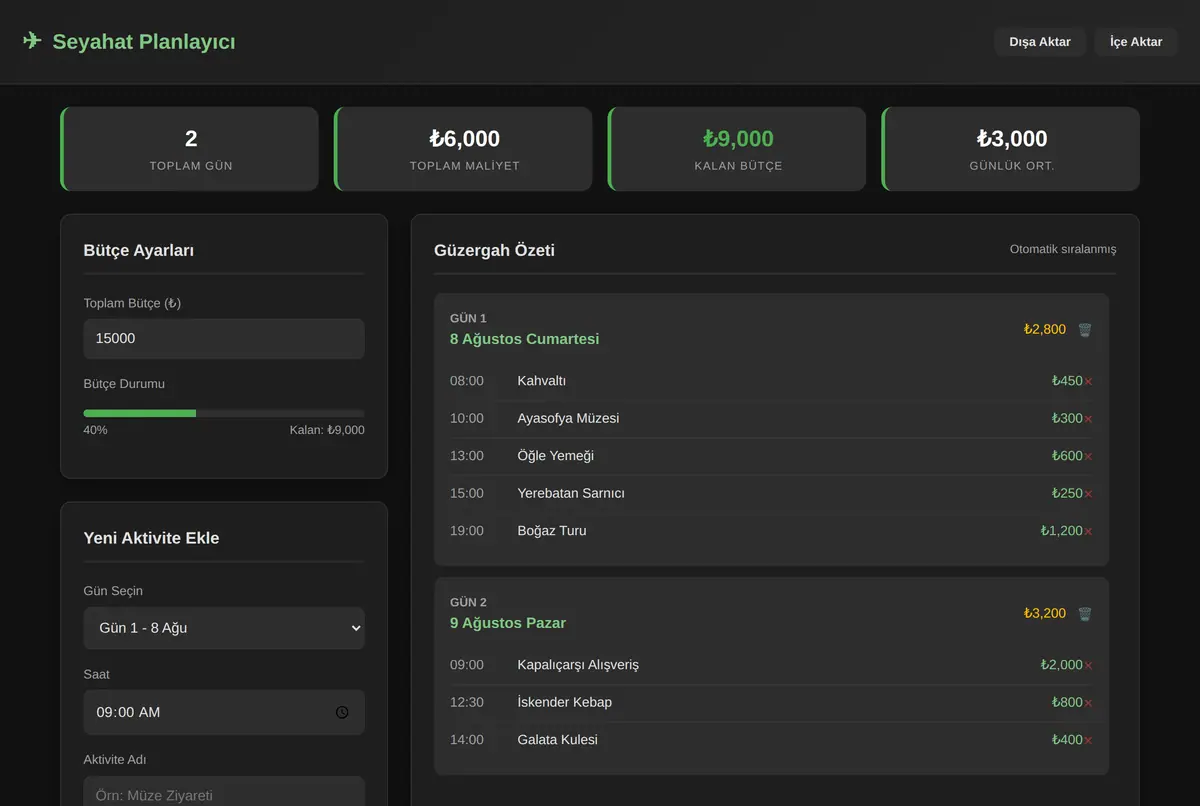Screen dimensions: 1200x806
Task: Focus the Toplam Bütçe input field
Action: pos(224,339)
